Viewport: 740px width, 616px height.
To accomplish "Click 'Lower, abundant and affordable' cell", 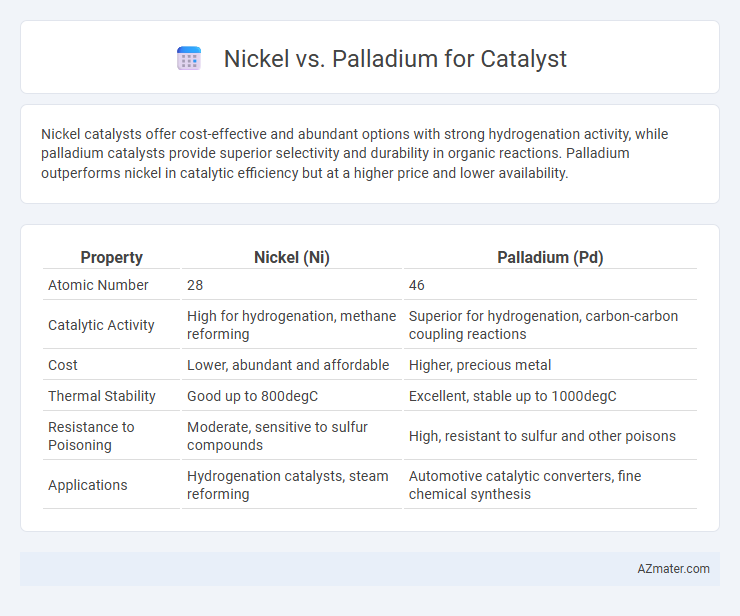I will click(292, 365).
